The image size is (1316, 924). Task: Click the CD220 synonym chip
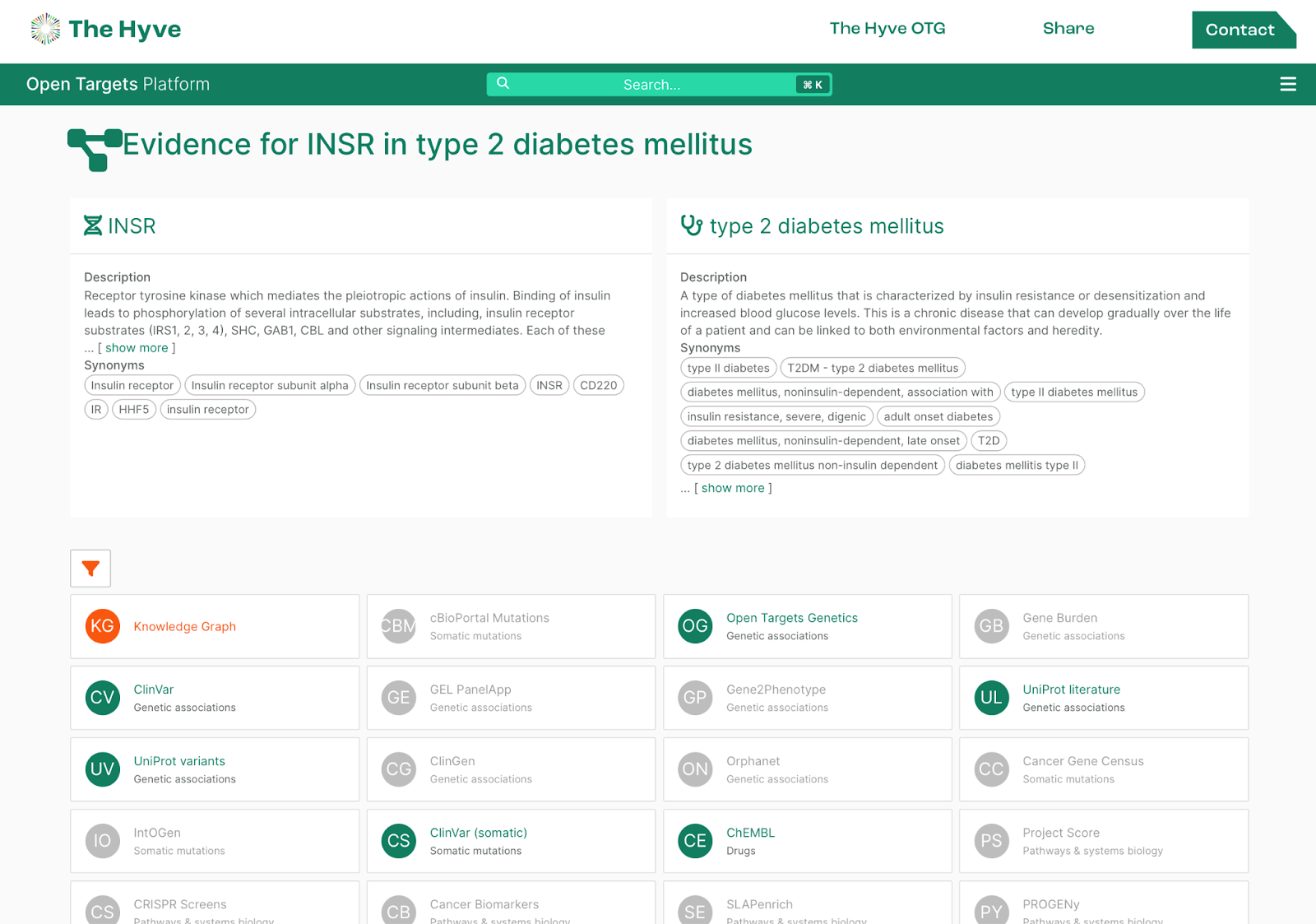click(x=599, y=385)
